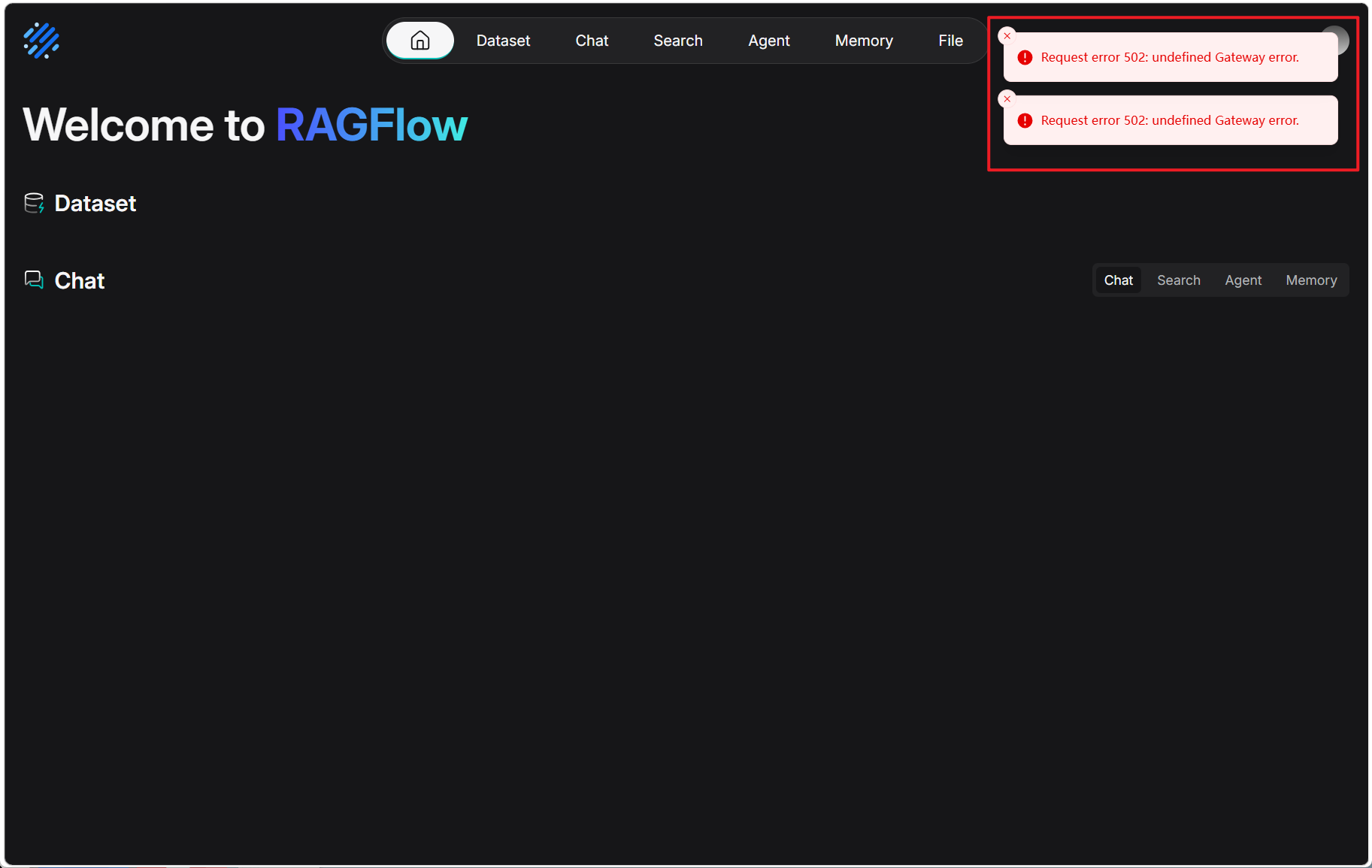Select the Memory filter in the section switcher
The width and height of the screenshot is (1372, 868).
tap(1311, 280)
